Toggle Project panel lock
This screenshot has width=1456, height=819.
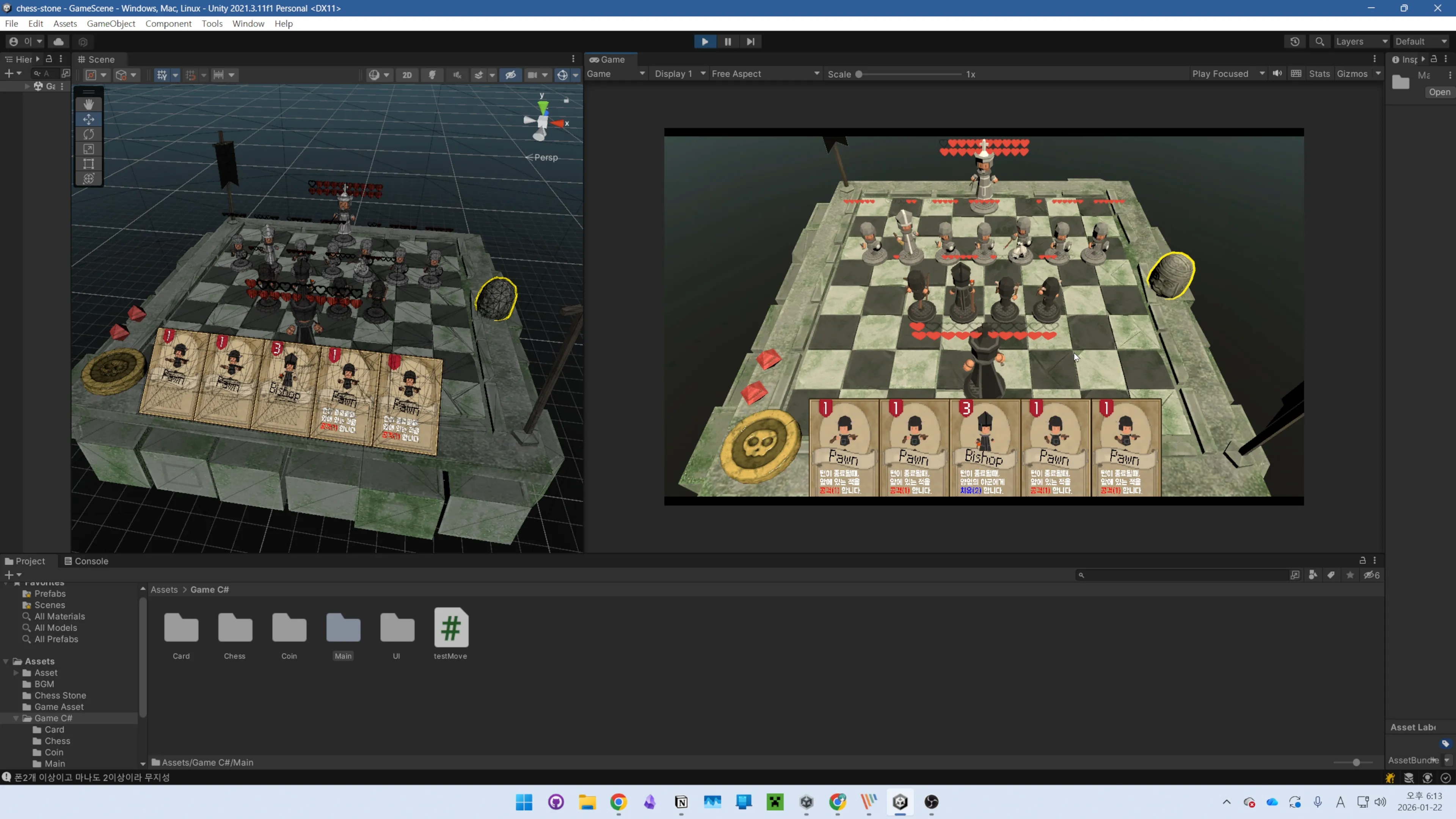click(x=1362, y=560)
